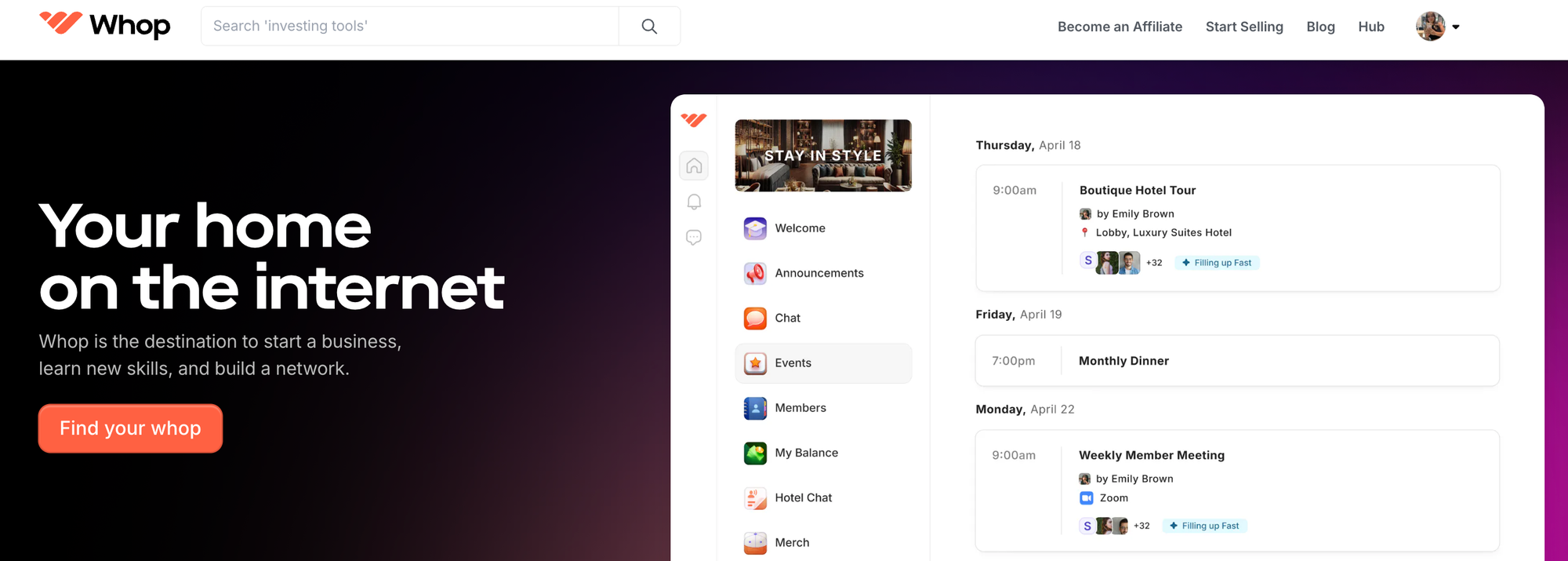
Task: Click Lobby, Luxury Suites Hotel text
Action: pos(1163,232)
